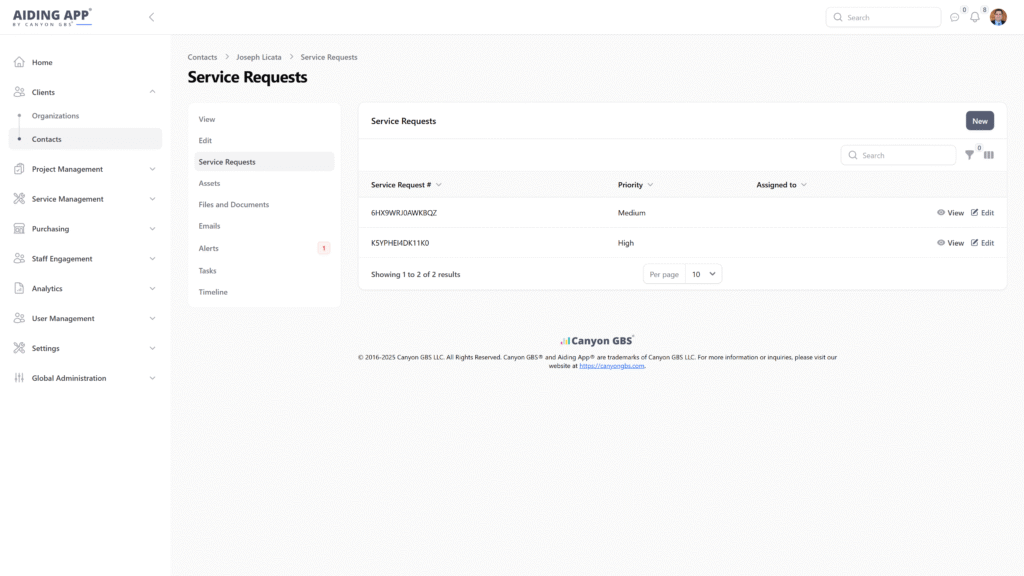The height and width of the screenshot is (576, 1024).
Task: Edit service request 6HX9WRJ0AWK8QZ
Action: click(x=982, y=213)
